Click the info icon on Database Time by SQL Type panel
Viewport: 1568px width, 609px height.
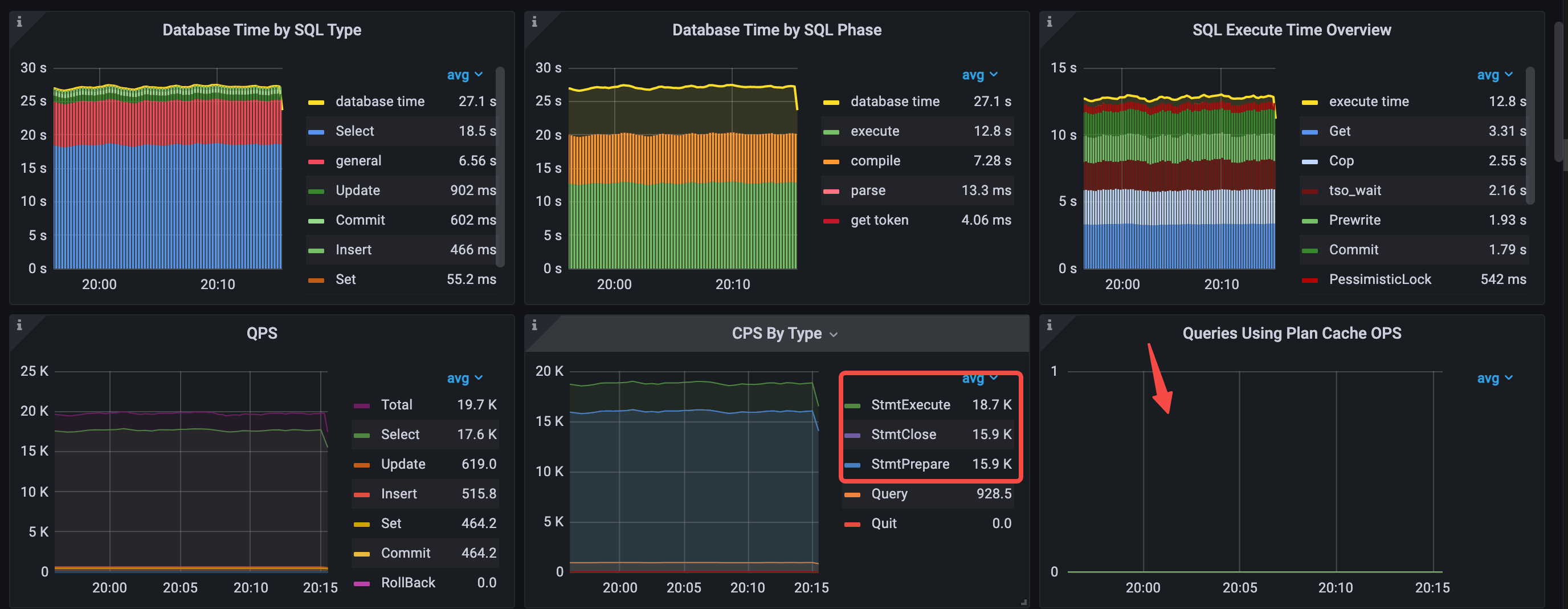[19, 21]
